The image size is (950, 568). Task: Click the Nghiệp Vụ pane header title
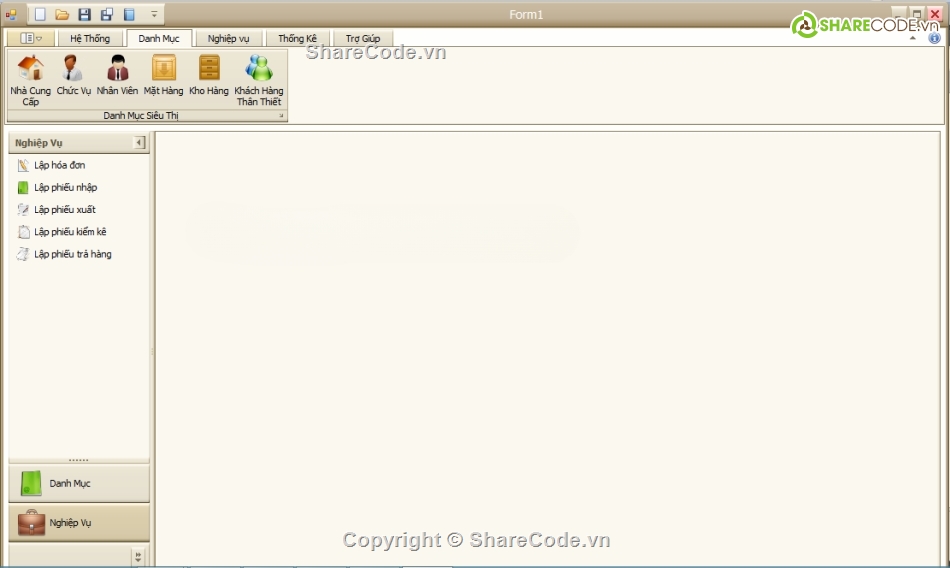pos(39,143)
